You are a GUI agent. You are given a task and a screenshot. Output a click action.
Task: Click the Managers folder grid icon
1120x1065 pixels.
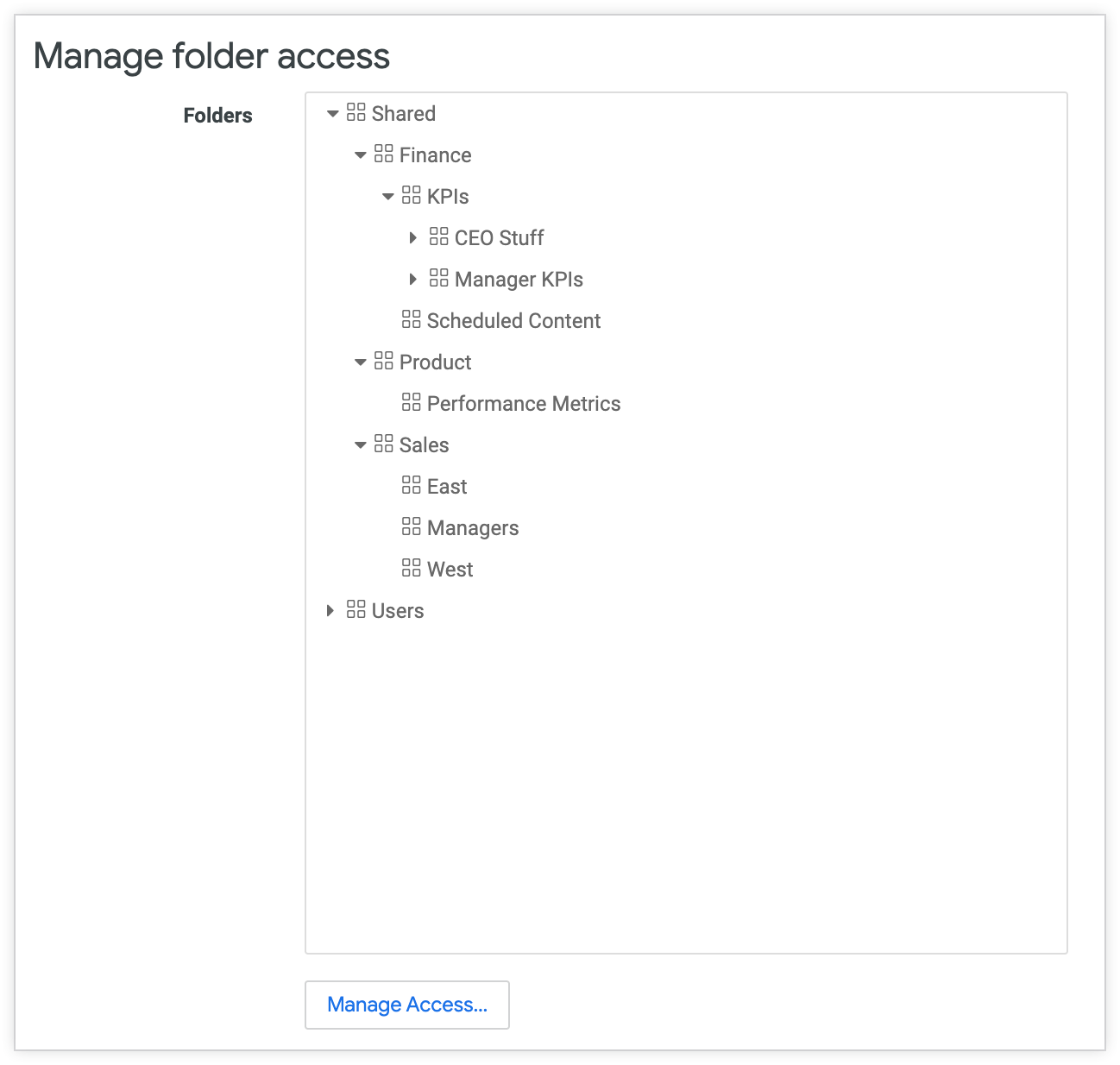[411, 526]
